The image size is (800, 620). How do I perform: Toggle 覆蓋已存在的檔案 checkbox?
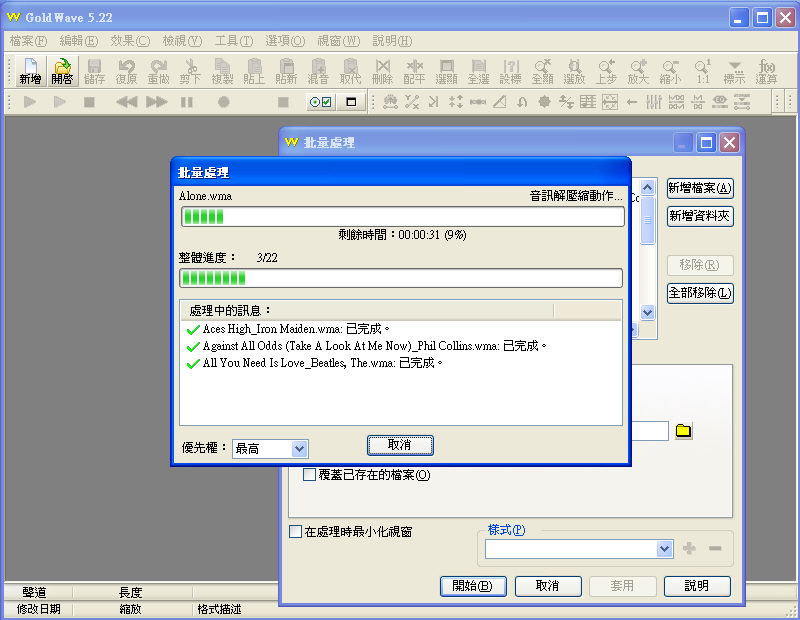click(310, 475)
